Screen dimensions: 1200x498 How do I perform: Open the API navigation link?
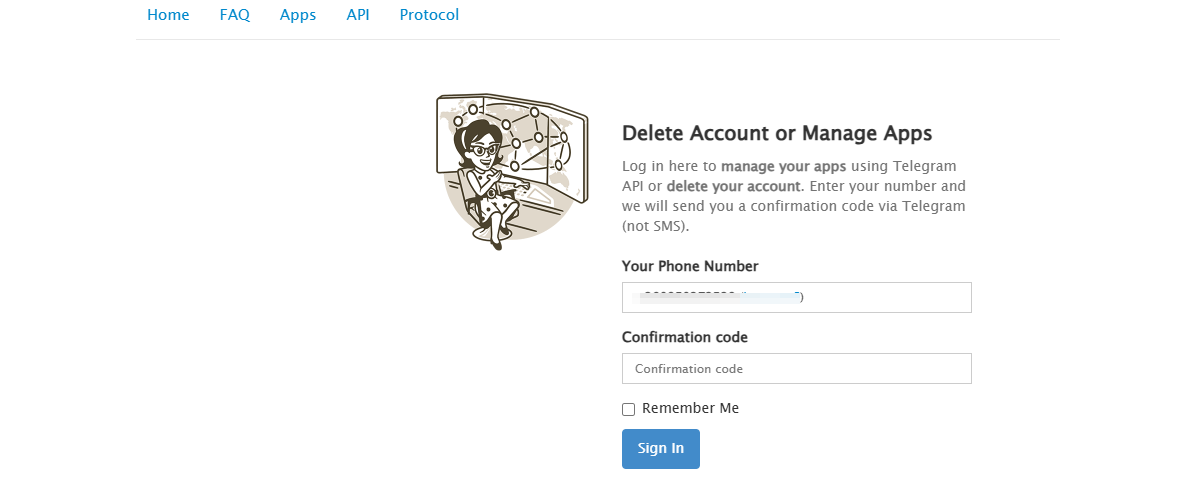click(x=358, y=15)
